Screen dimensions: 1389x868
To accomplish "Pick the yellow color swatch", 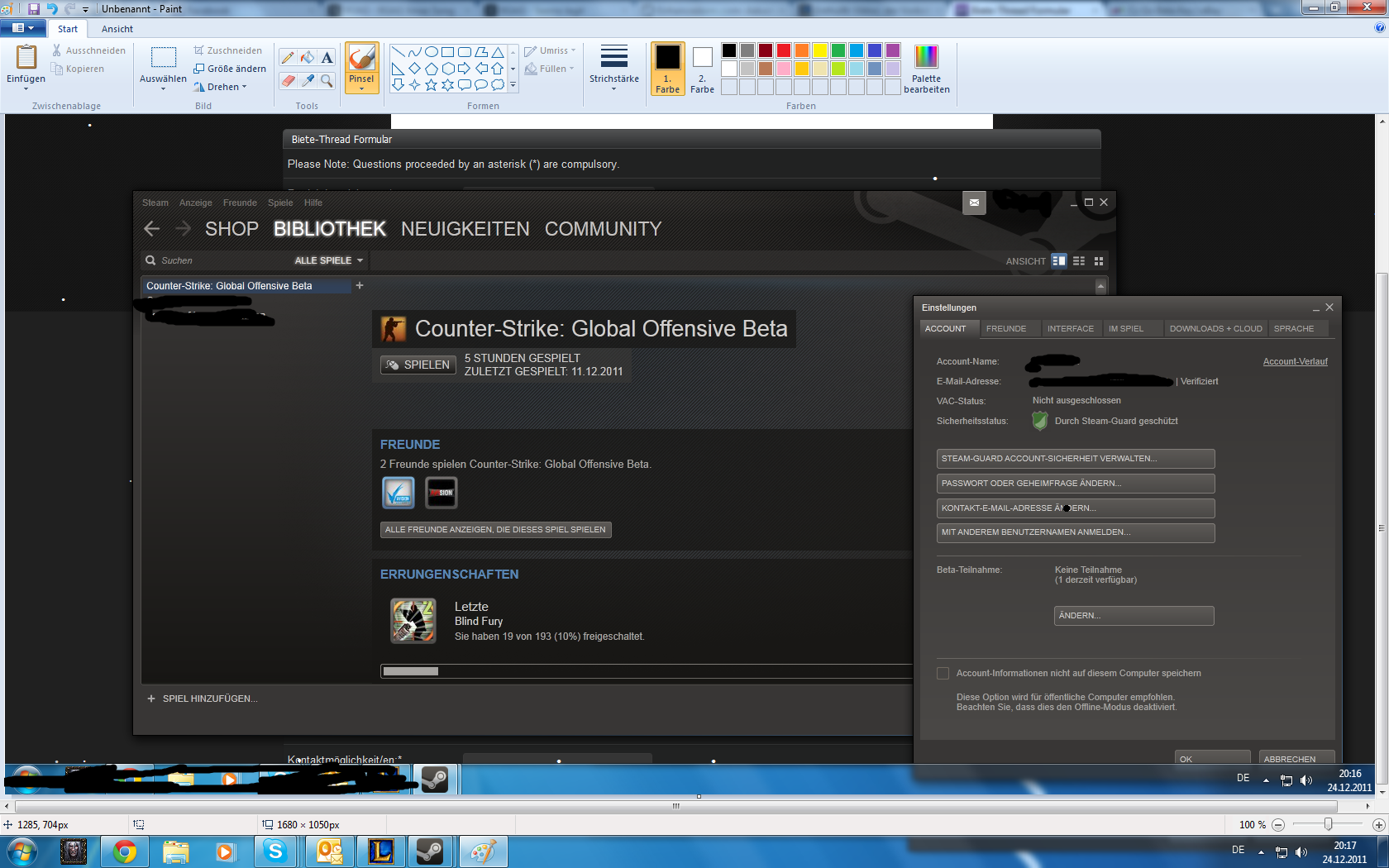I will [x=820, y=50].
